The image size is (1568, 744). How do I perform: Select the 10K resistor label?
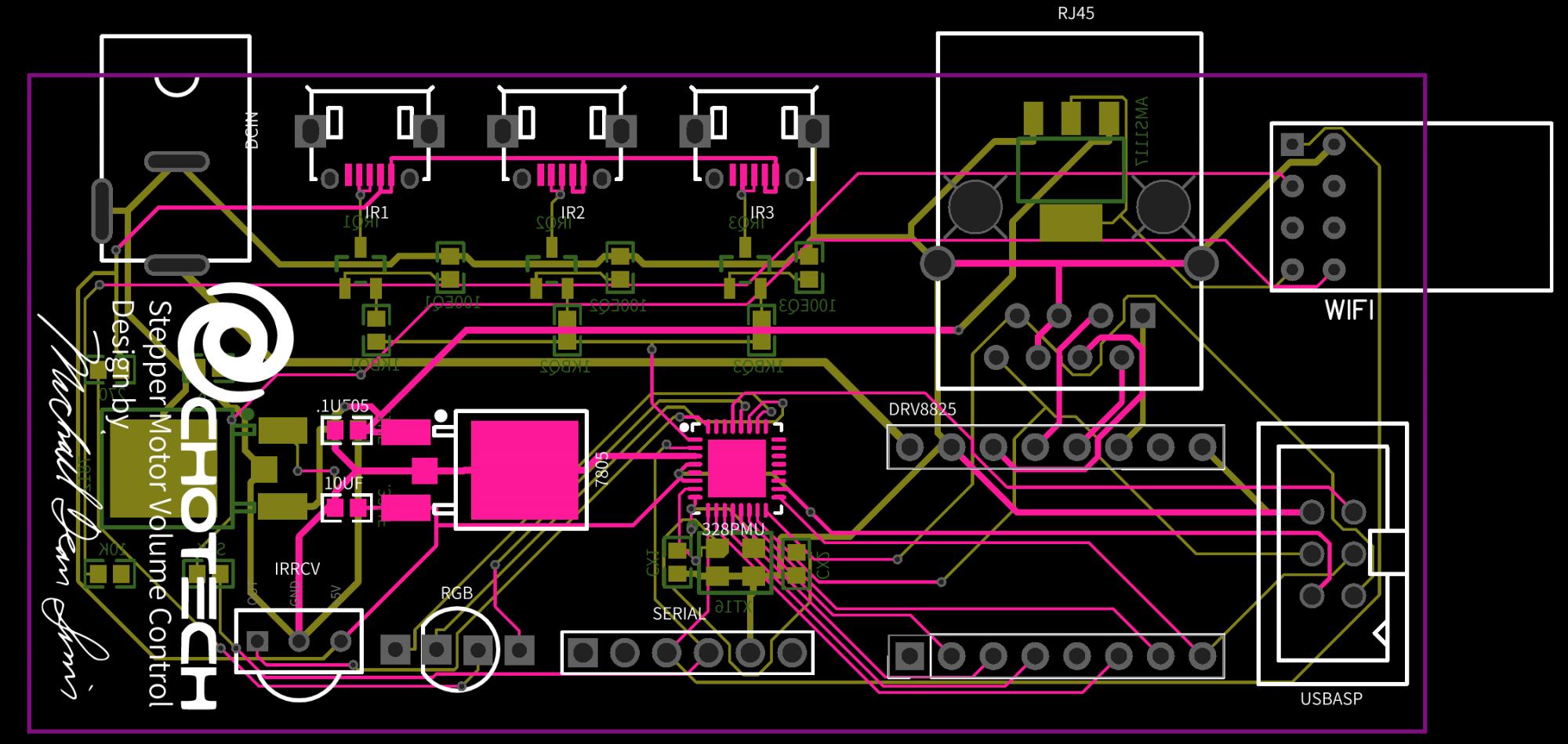click(113, 548)
